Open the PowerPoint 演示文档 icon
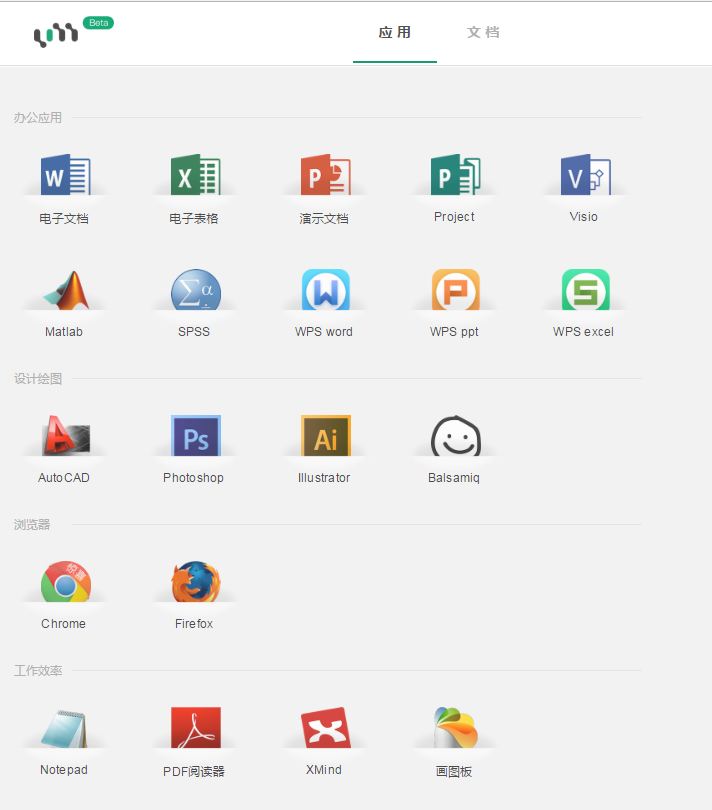Image resolution: width=712 pixels, height=810 pixels. click(326, 175)
